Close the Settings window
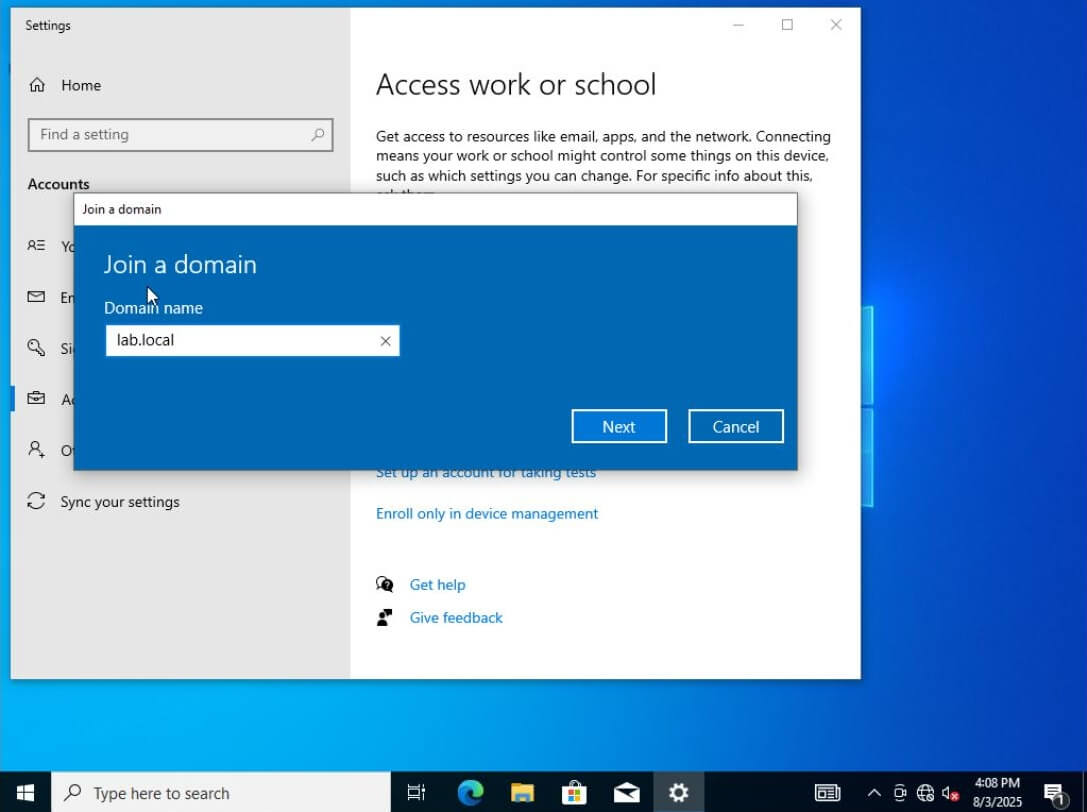The image size is (1087, 812). click(836, 25)
